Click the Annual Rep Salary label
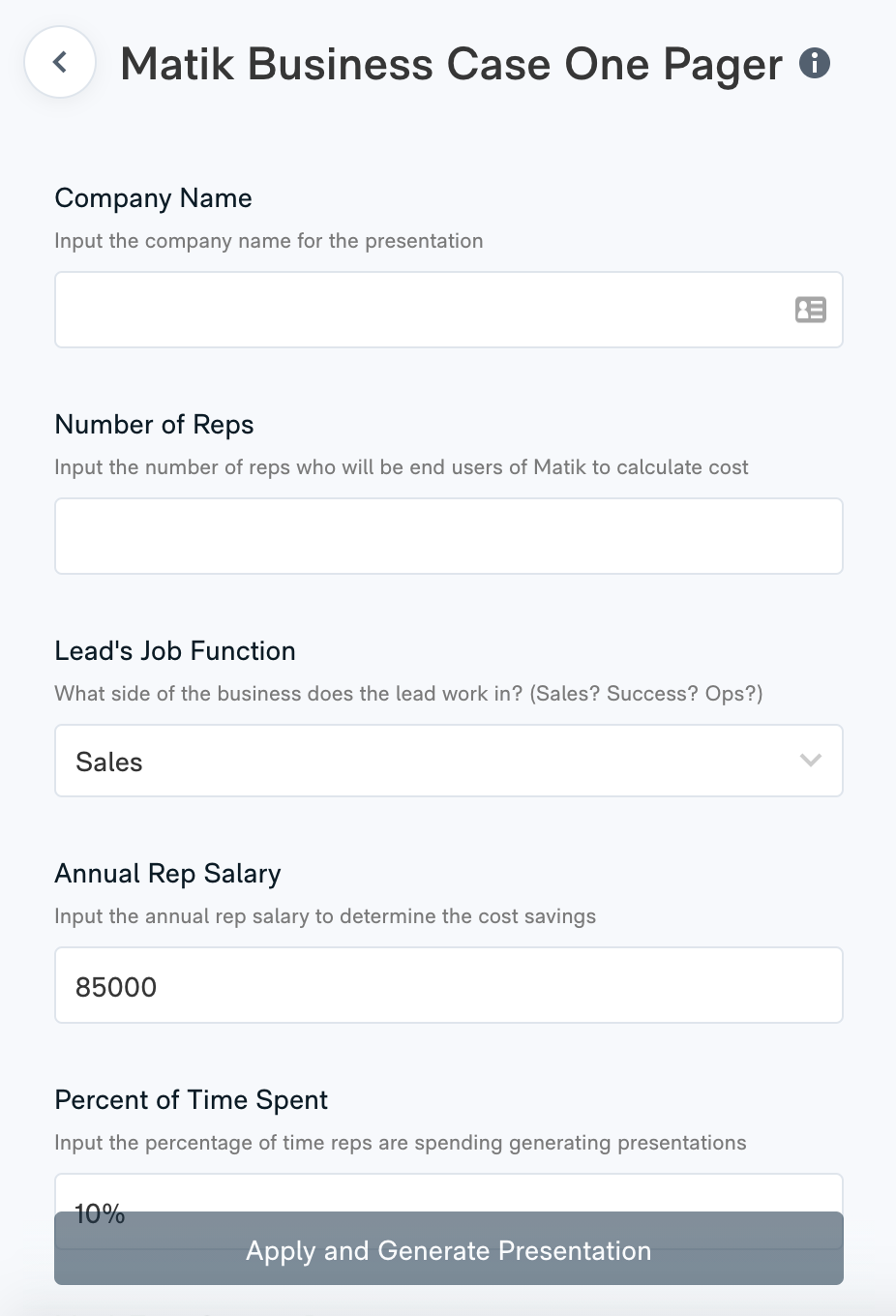 point(167,873)
